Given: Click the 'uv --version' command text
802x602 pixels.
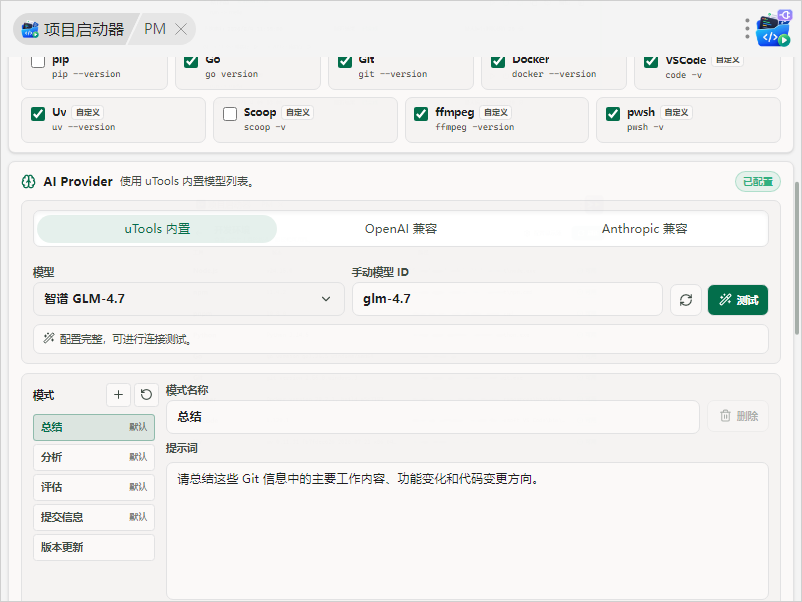Looking at the screenshot, I should pos(83,127).
